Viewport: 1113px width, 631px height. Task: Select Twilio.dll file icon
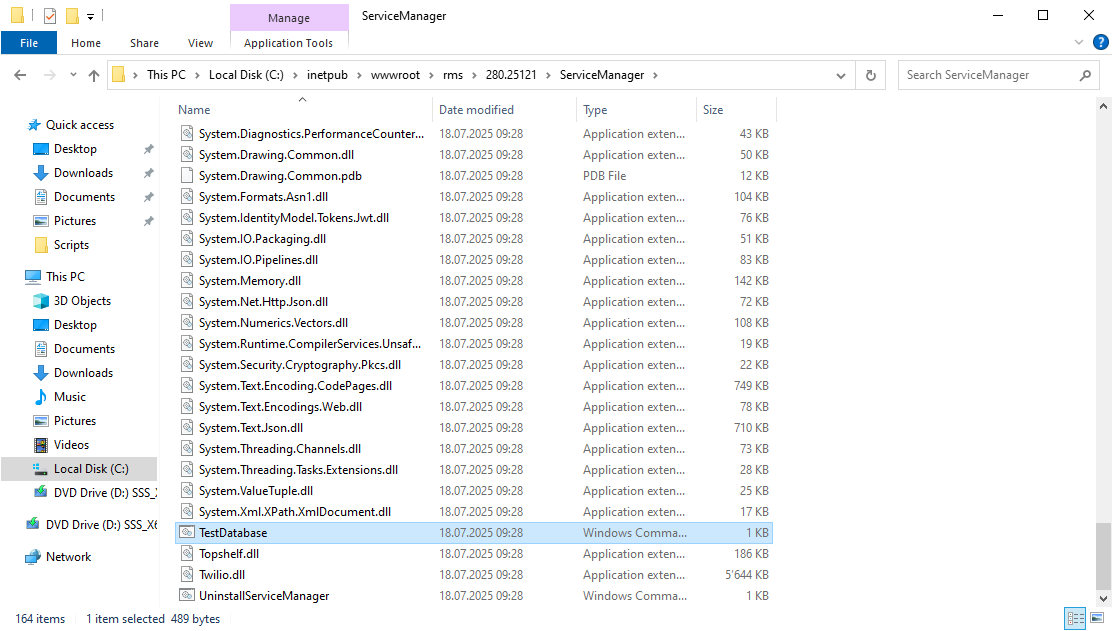(187, 575)
